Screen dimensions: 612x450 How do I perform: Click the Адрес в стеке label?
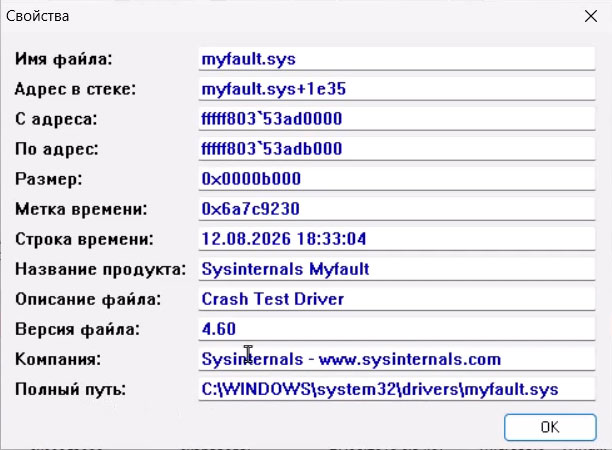click(x=75, y=89)
